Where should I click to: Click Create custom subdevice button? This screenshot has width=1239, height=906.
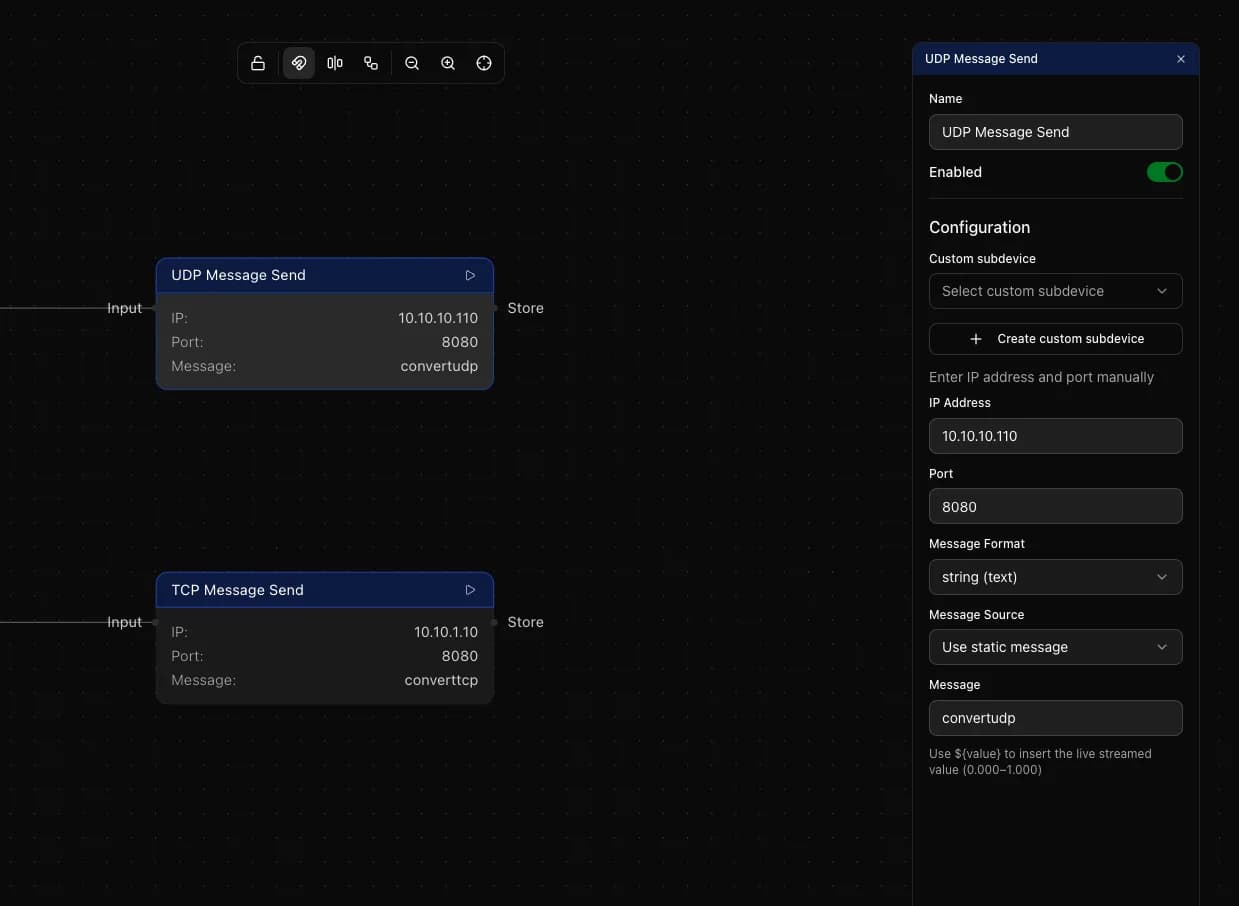[1055, 339]
